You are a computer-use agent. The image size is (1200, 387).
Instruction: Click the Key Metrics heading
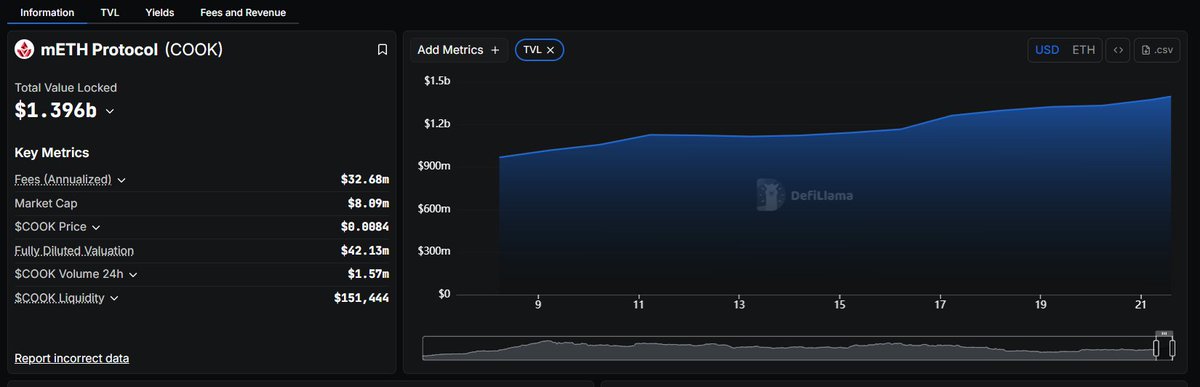52,152
